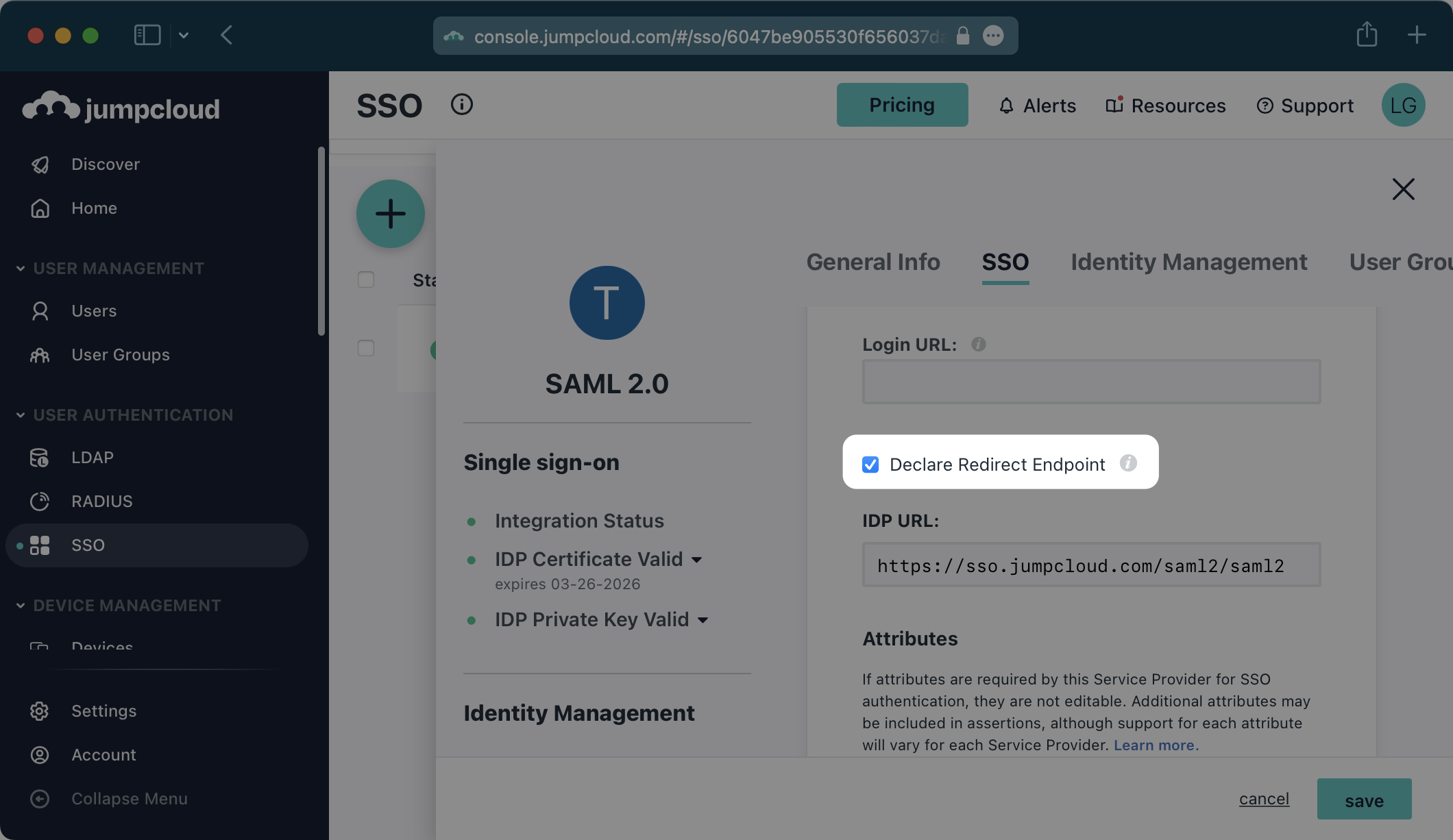Switch to the General Info tab

(x=872, y=261)
